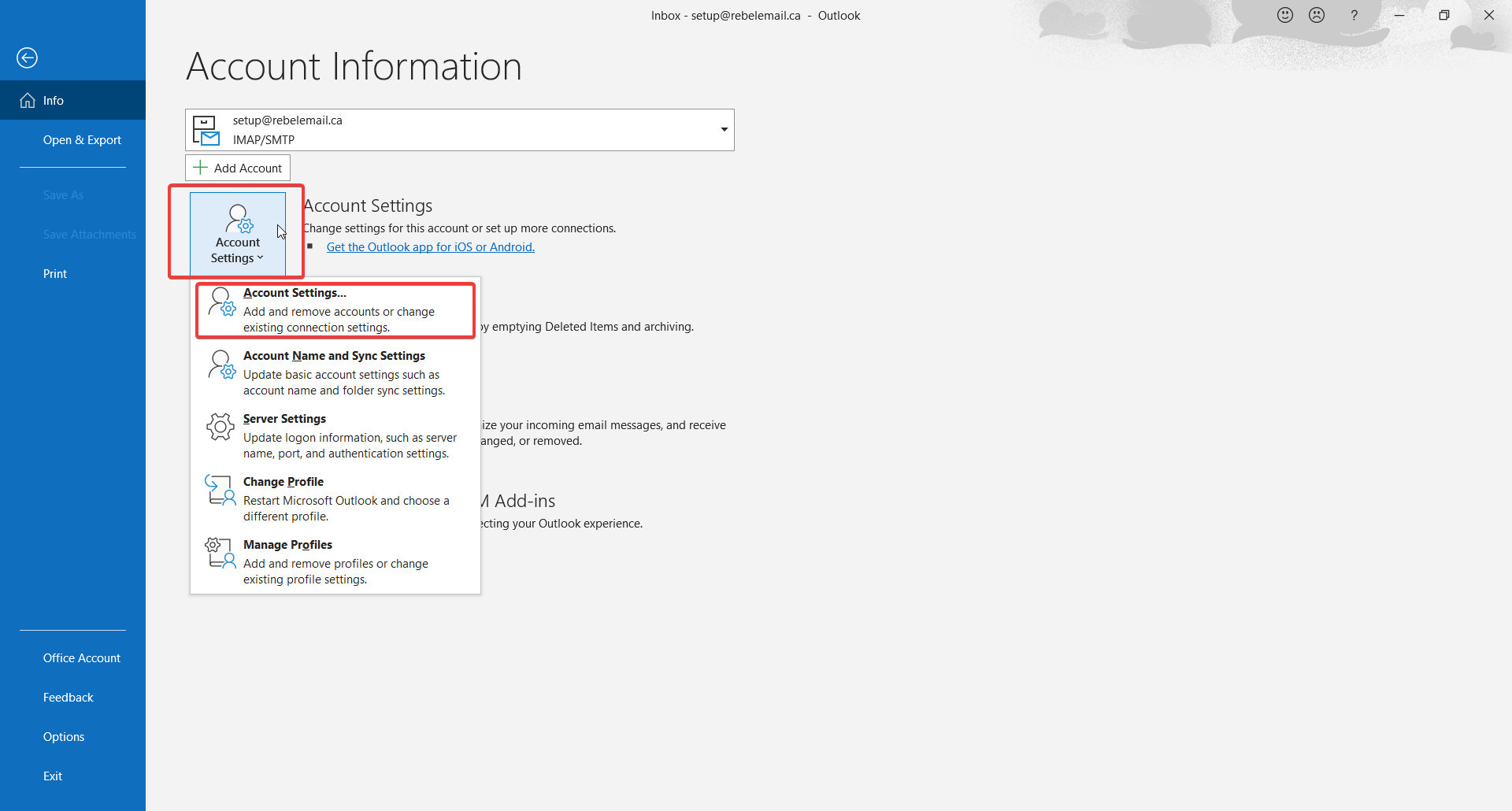Click the Info home icon
Screen dimensions: 1512x811
pos(28,100)
